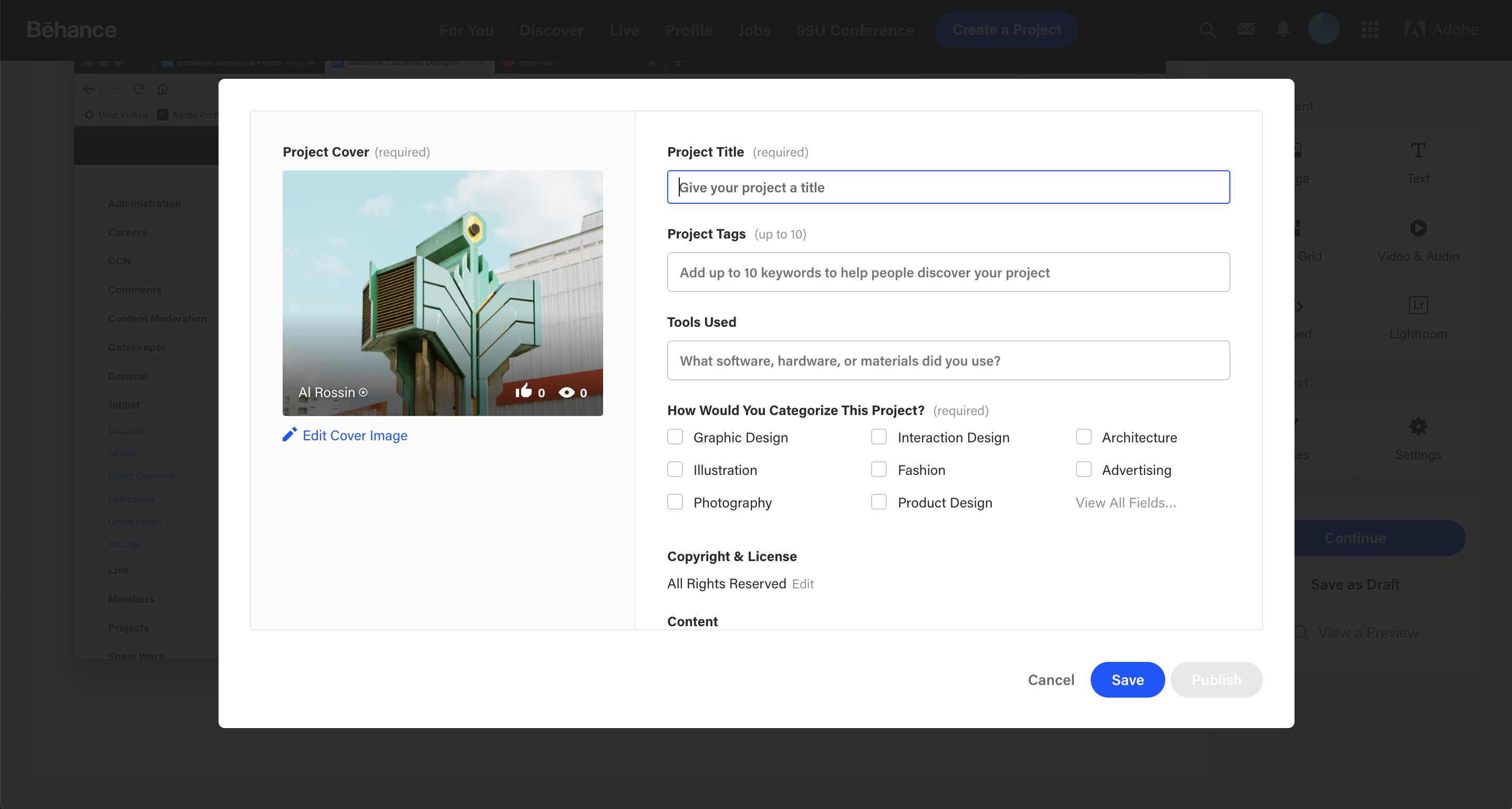Expand View All Fields dropdown
This screenshot has height=809, width=1512.
click(1126, 502)
